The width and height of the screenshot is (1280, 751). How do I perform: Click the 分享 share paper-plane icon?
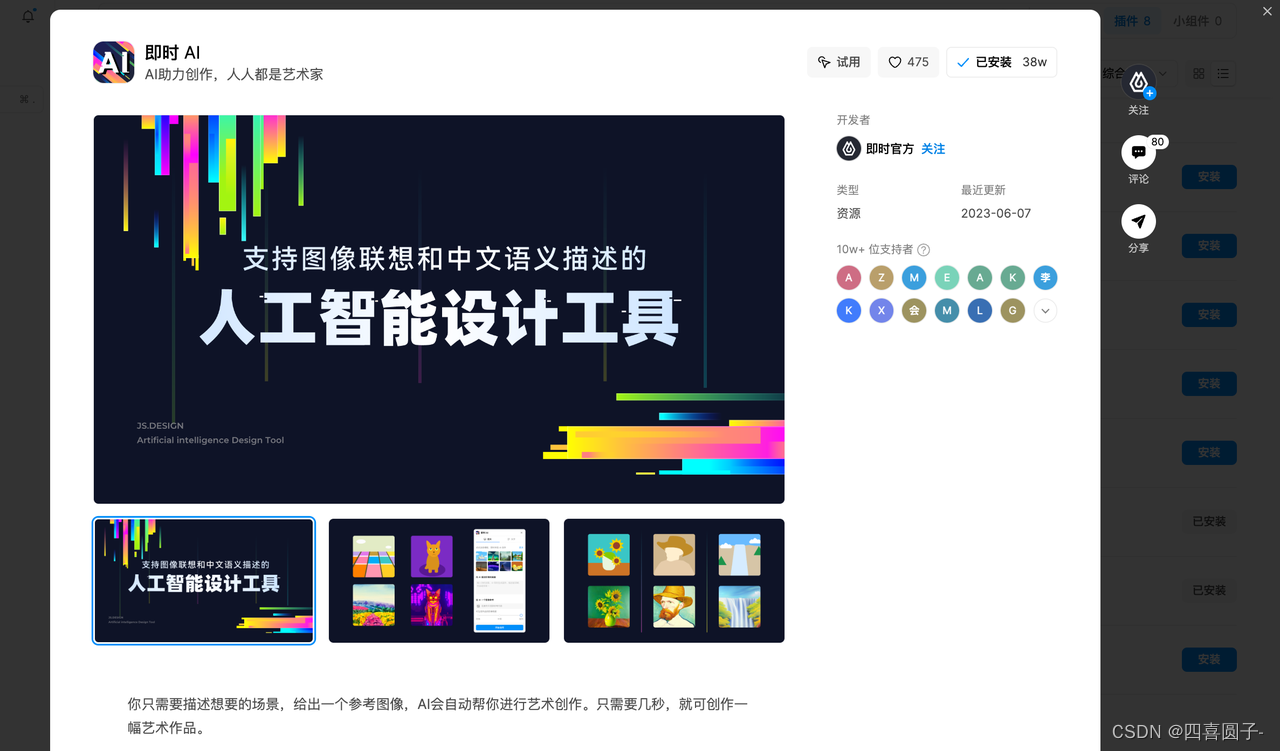pyautogui.click(x=1138, y=221)
